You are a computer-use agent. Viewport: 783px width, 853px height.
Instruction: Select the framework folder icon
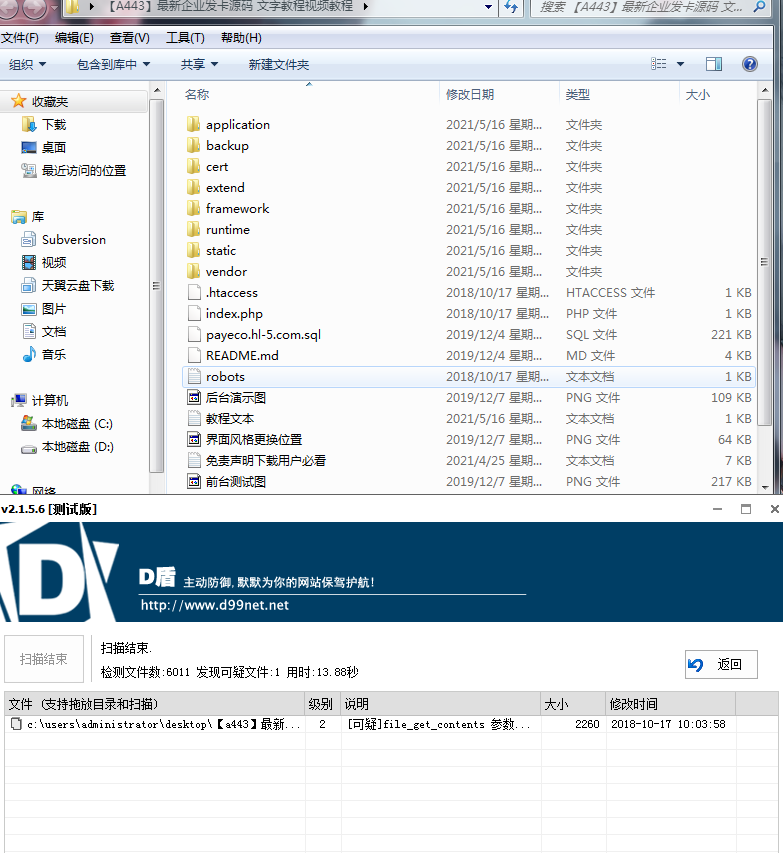point(193,208)
